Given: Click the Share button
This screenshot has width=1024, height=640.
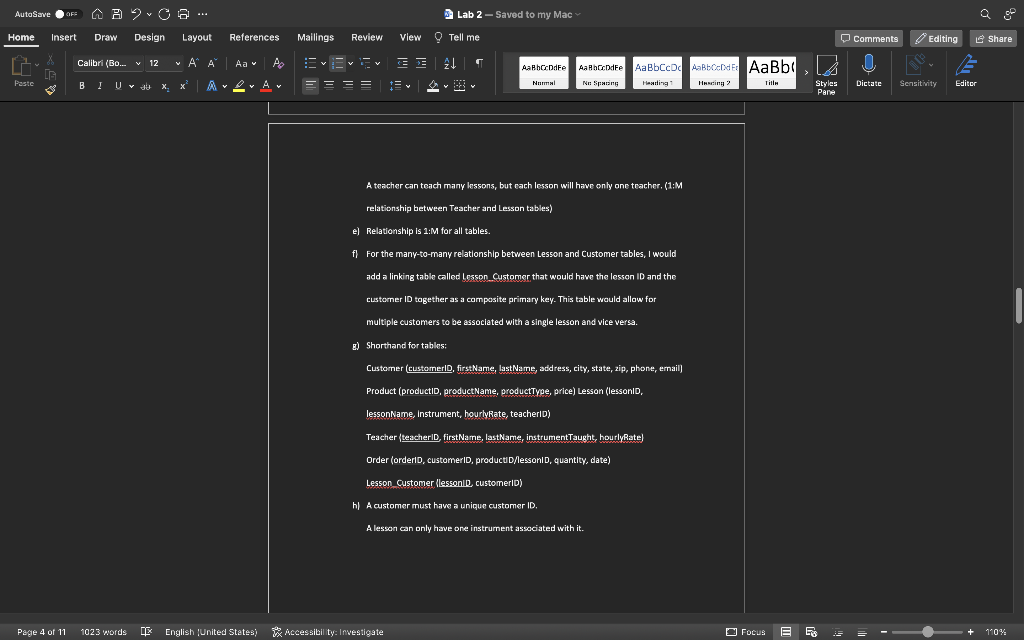Looking at the screenshot, I should (x=993, y=37).
